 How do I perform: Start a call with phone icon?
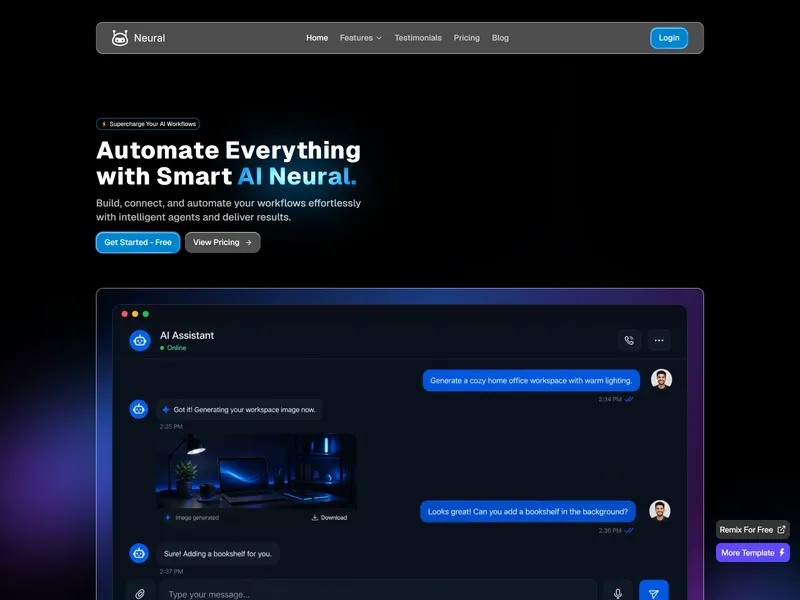tap(629, 340)
